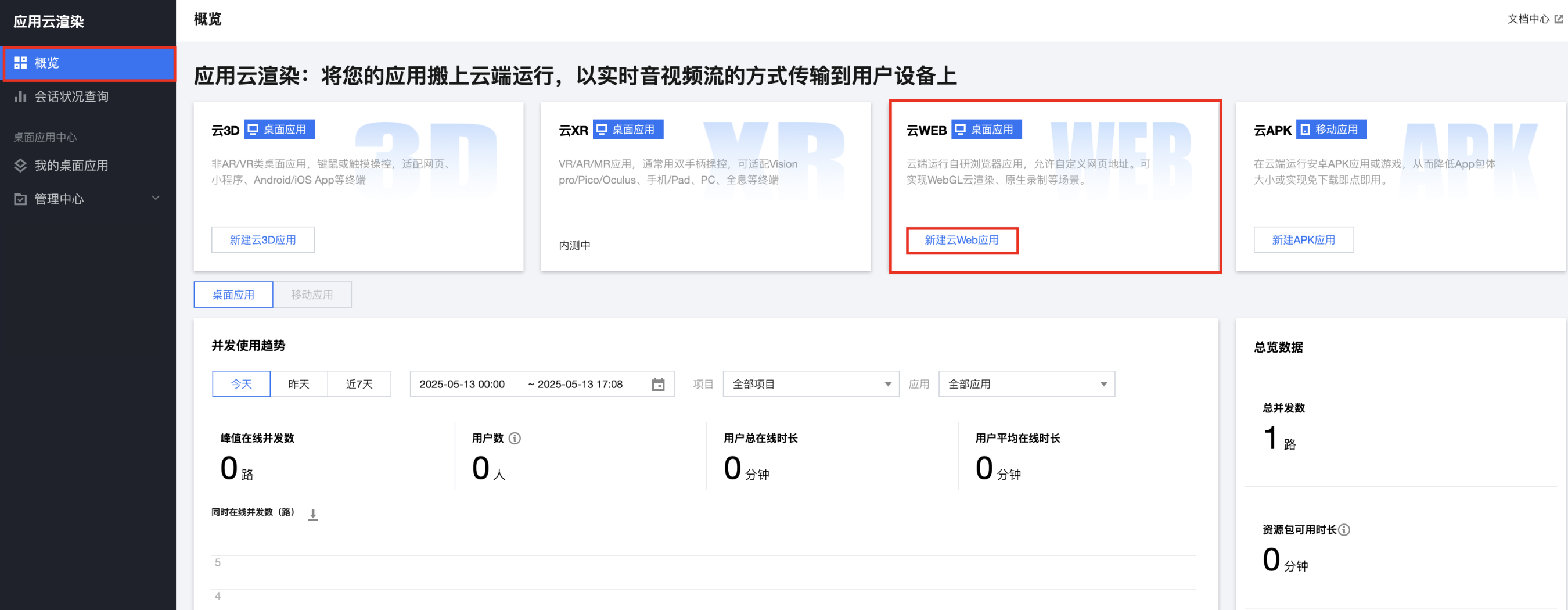Click the end date field 2025-05-13 17:08

580,384
